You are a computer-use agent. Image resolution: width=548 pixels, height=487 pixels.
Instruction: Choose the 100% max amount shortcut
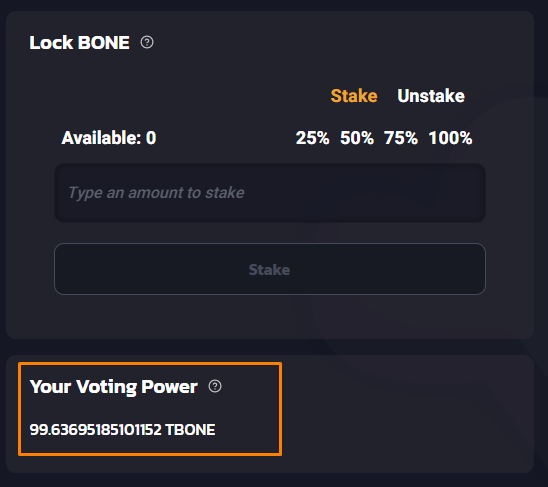[450, 138]
